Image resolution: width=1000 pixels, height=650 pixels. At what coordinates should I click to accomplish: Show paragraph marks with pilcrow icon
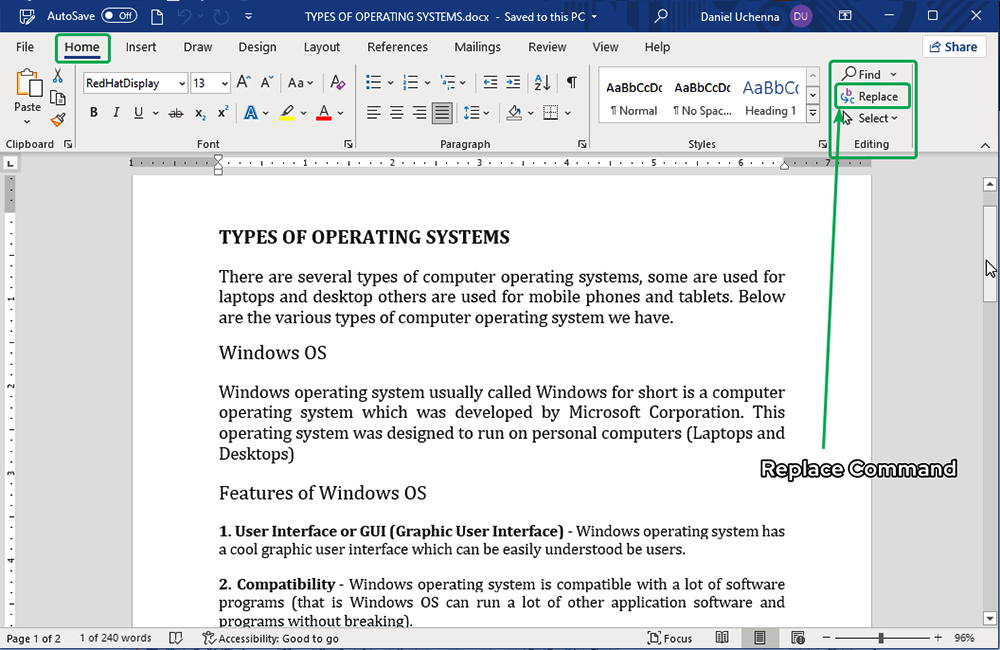(x=571, y=83)
